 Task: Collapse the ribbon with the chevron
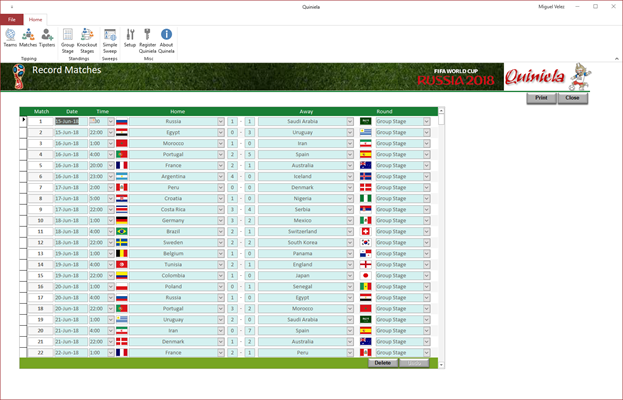(617, 59)
